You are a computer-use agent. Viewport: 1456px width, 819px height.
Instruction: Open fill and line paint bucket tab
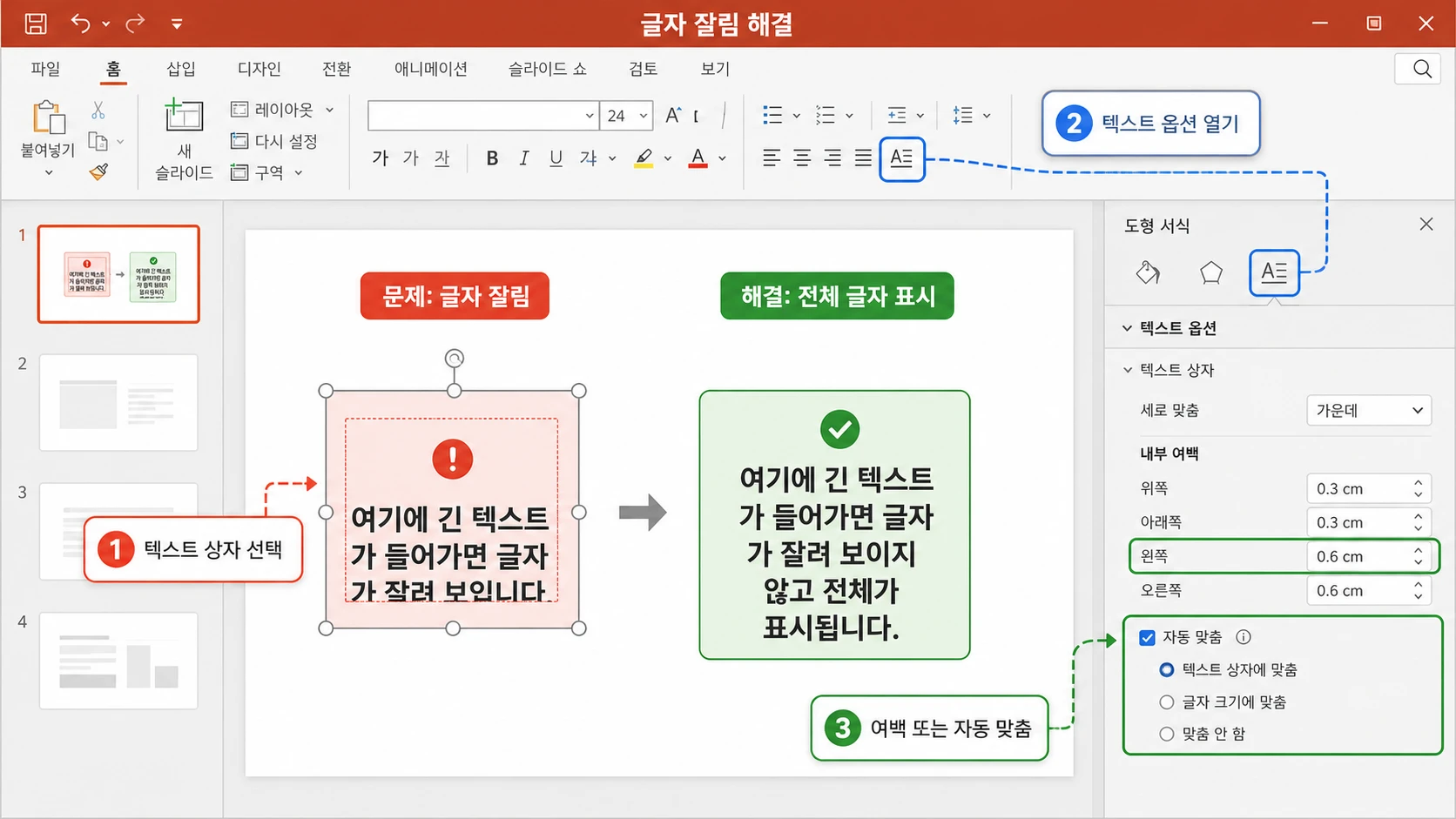(x=1148, y=272)
